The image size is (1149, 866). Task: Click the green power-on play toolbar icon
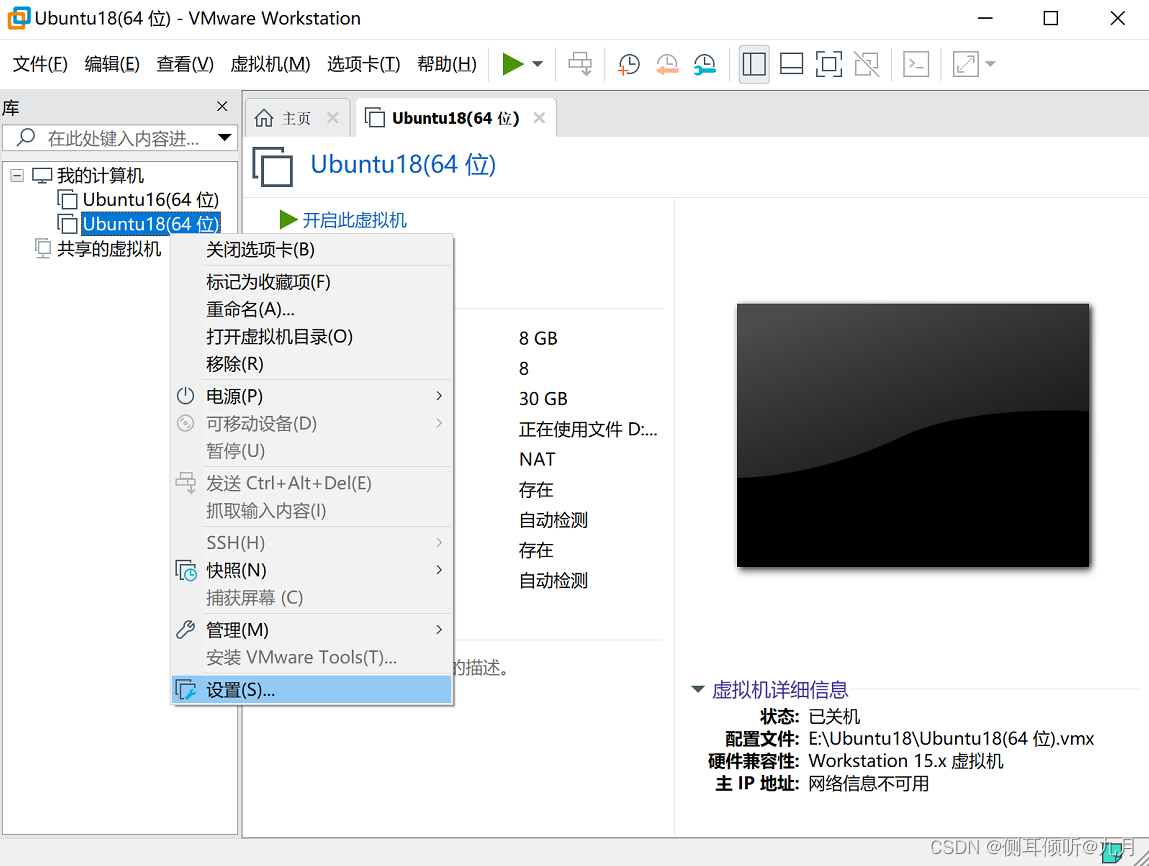512,64
